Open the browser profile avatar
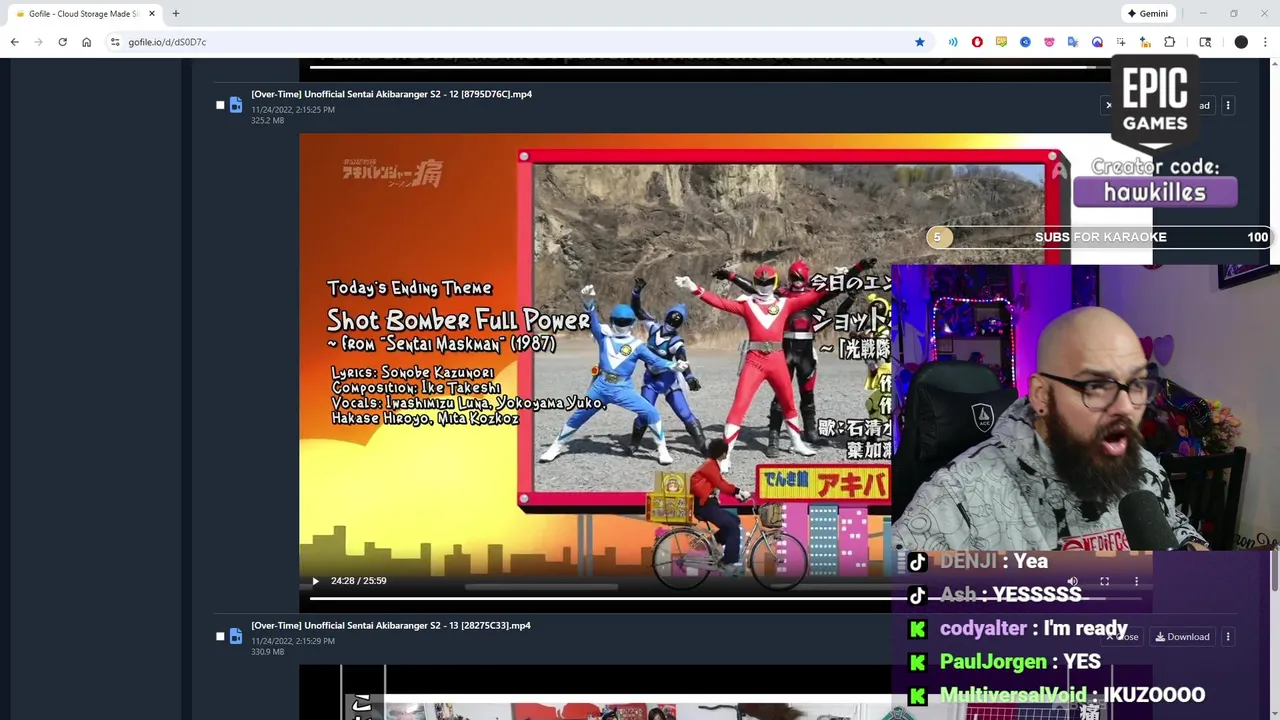Image resolution: width=1280 pixels, height=720 pixels. click(1241, 42)
